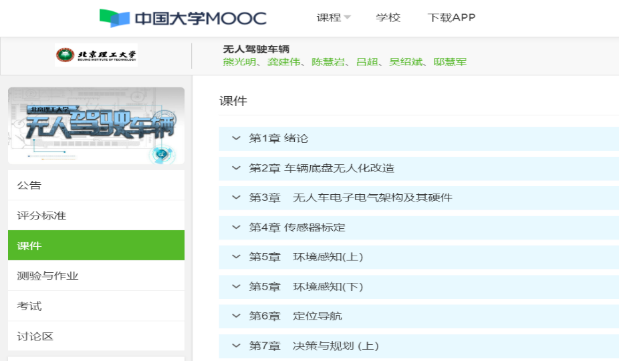This screenshot has width=619, height=361.
Task: Open the 讨论区 sidebar item
Action: click(96, 336)
